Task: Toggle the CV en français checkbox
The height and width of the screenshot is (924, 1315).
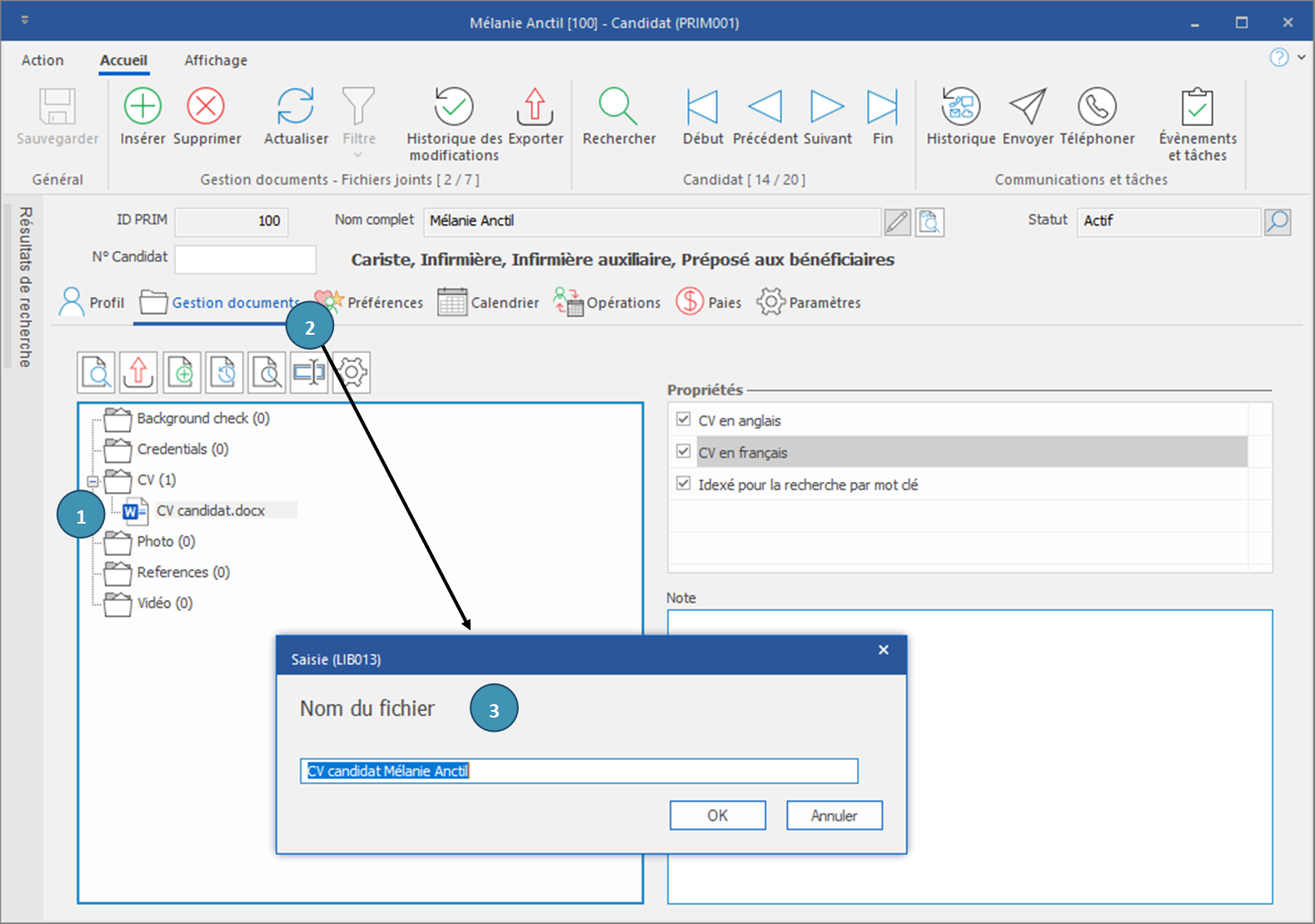Action: 684,452
